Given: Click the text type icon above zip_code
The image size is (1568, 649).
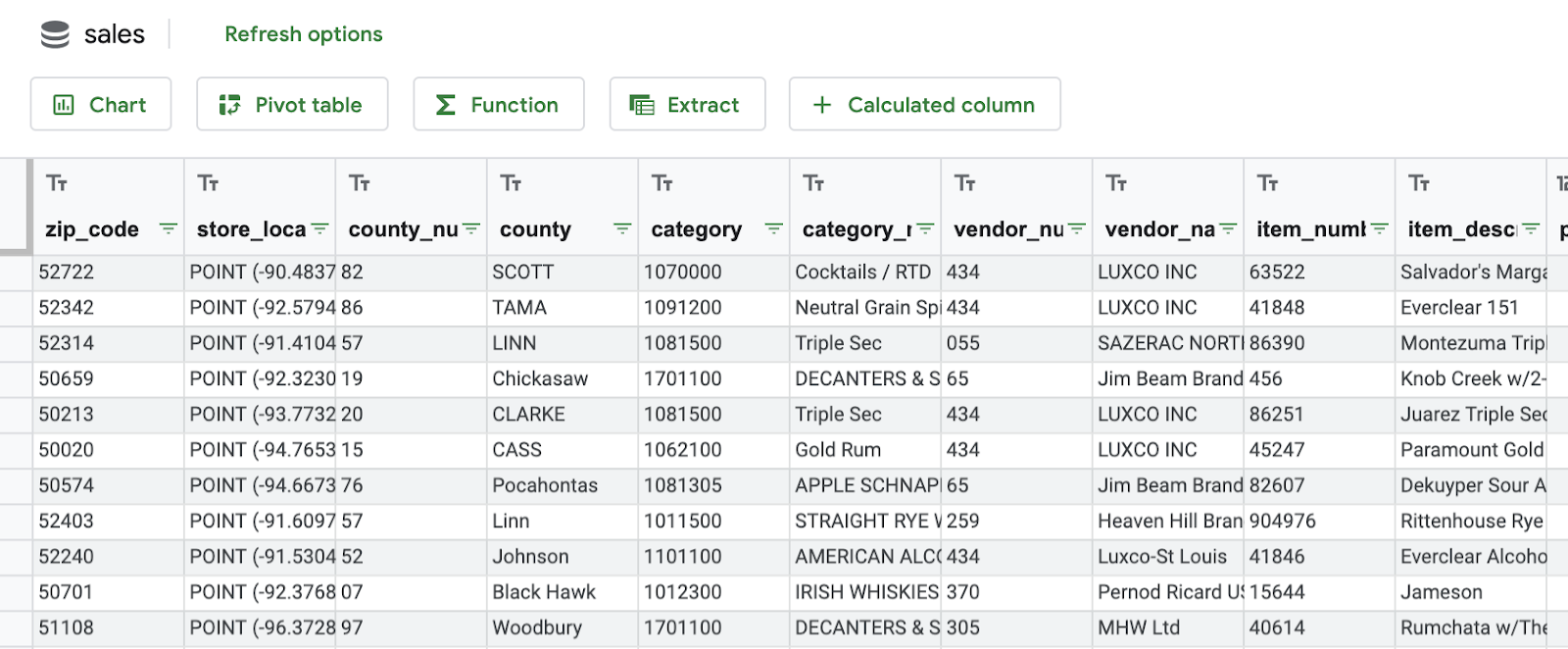Looking at the screenshot, I should (x=57, y=183).
